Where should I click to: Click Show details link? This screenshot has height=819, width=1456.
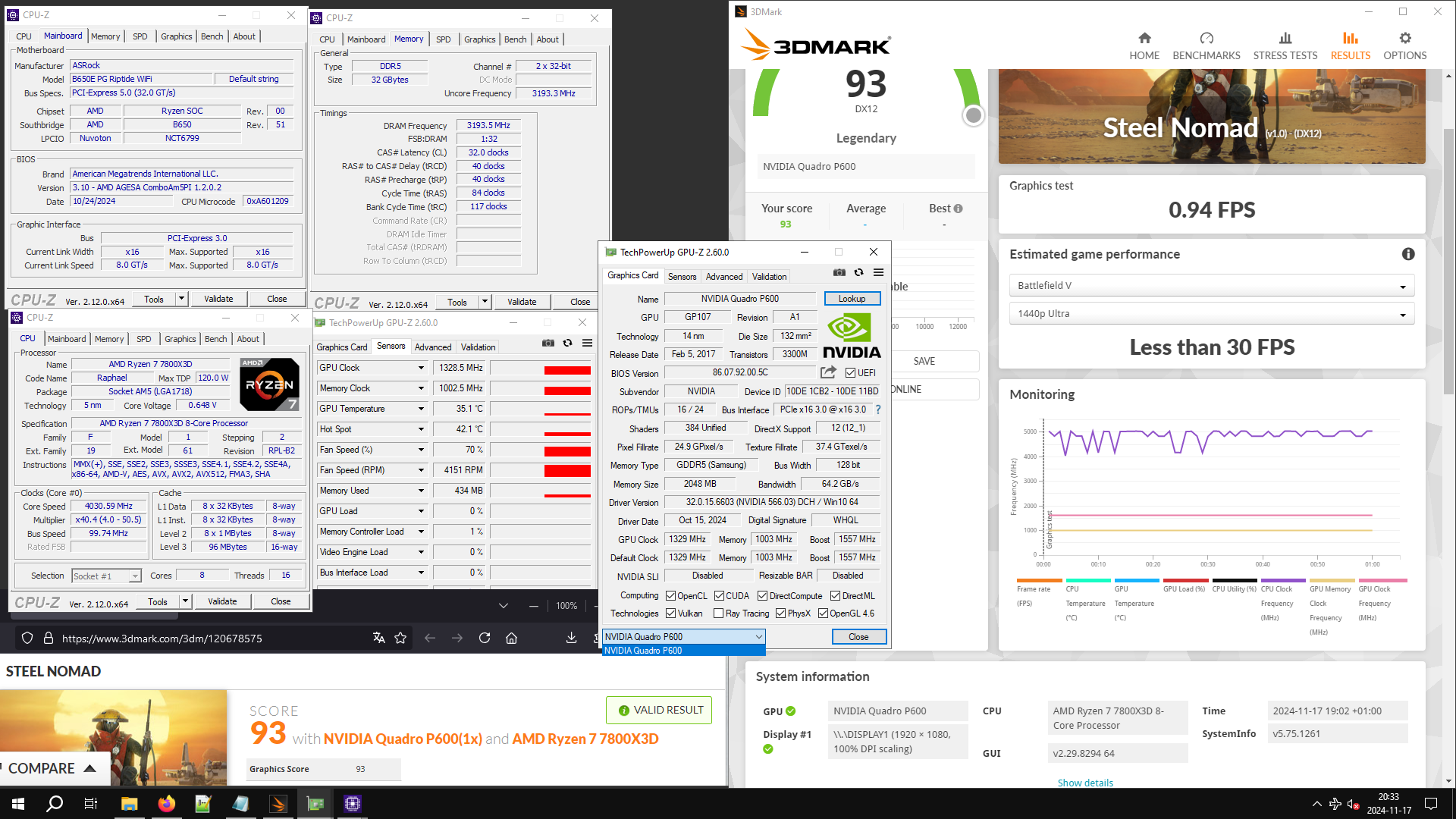tap(1085, 783)
